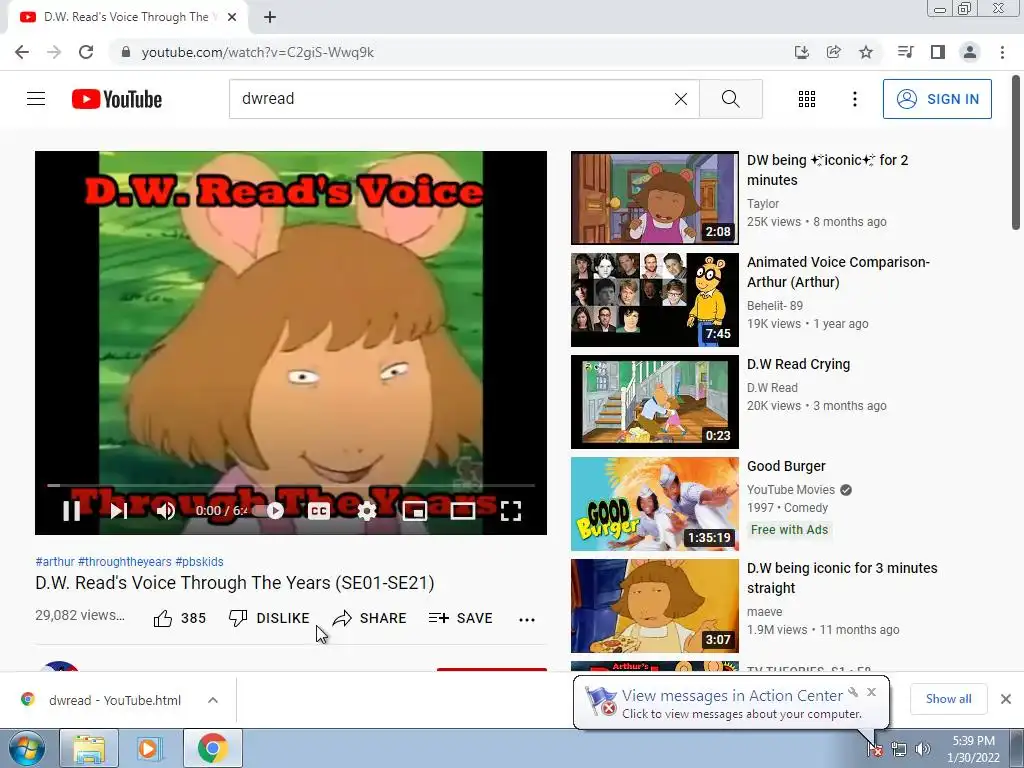The width and height of the screenshot is (1024, 768).
Task: Click the SIGN IN button
Action: [x=937, y=99]
